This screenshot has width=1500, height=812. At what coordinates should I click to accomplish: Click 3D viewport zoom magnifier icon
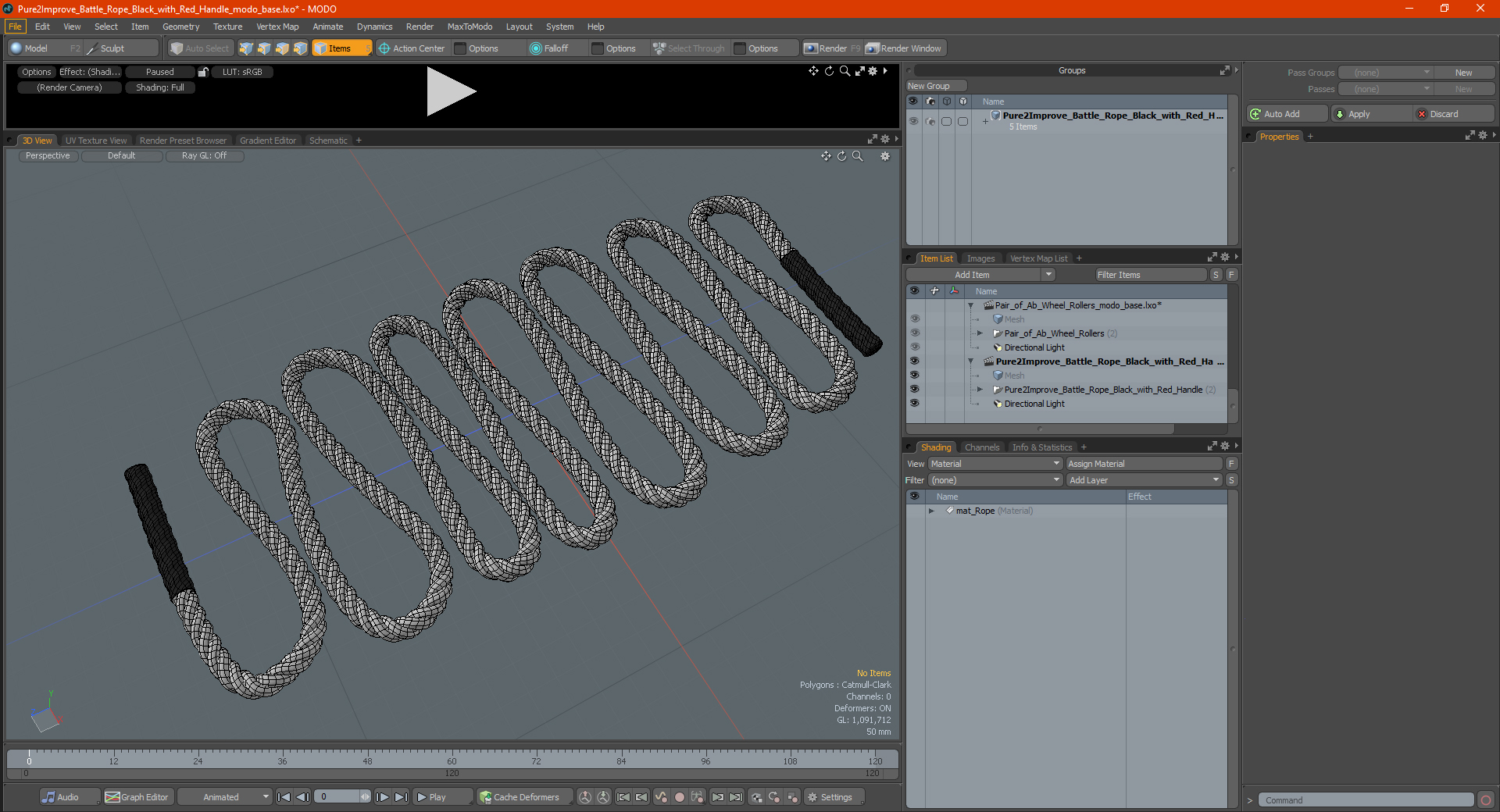[x=858, y=156]
